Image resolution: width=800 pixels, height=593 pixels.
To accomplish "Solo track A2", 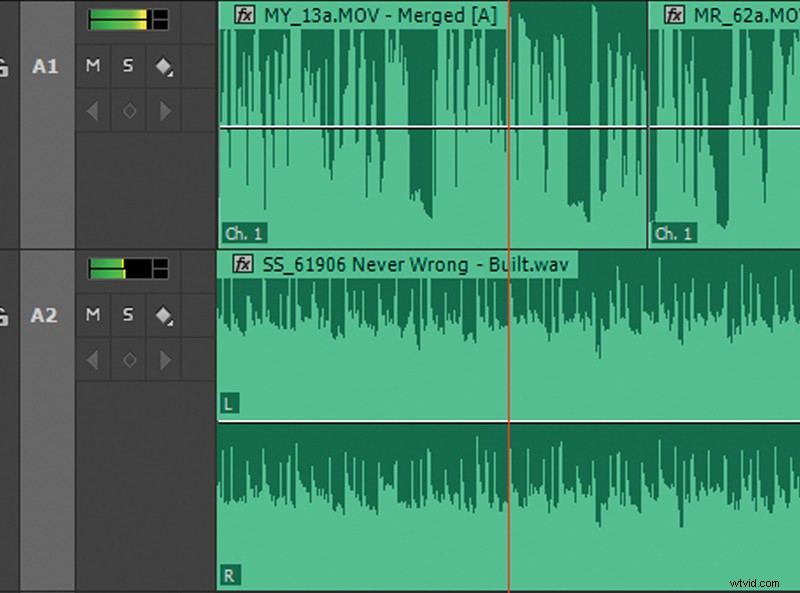I will point(127,315).
